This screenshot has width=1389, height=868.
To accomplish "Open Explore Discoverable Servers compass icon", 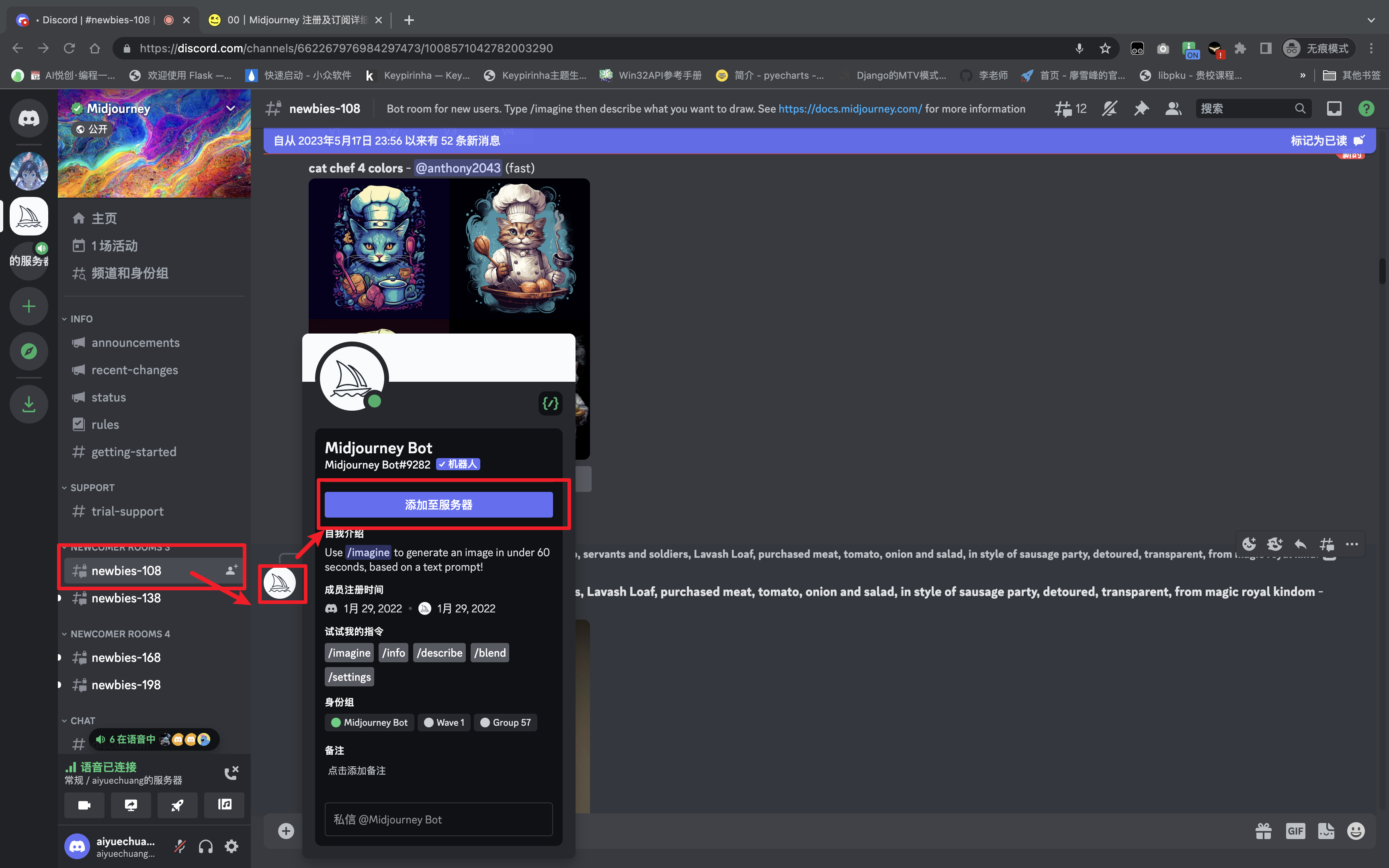I will tap(29, 351).
